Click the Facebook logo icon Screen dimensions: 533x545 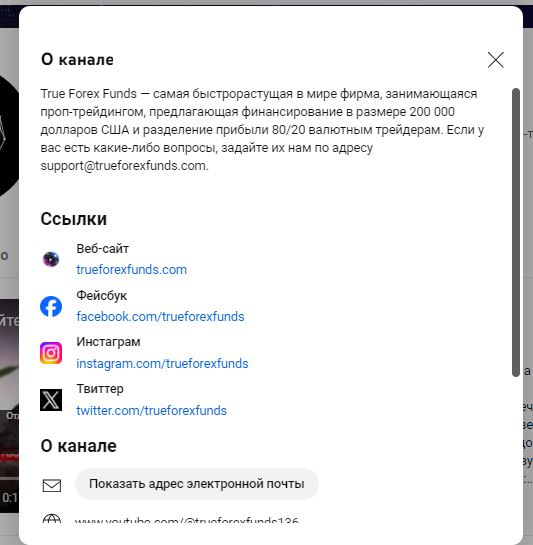coord(51,306)
